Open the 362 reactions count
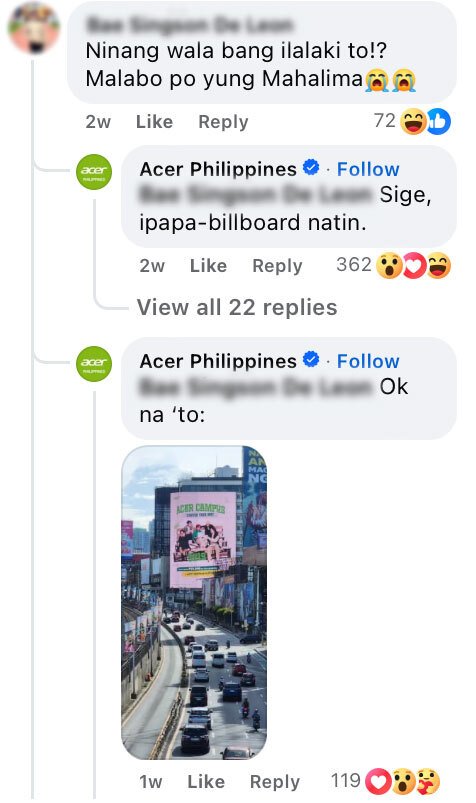Viewport: 476px width, 803px height. tap(354, 265)
